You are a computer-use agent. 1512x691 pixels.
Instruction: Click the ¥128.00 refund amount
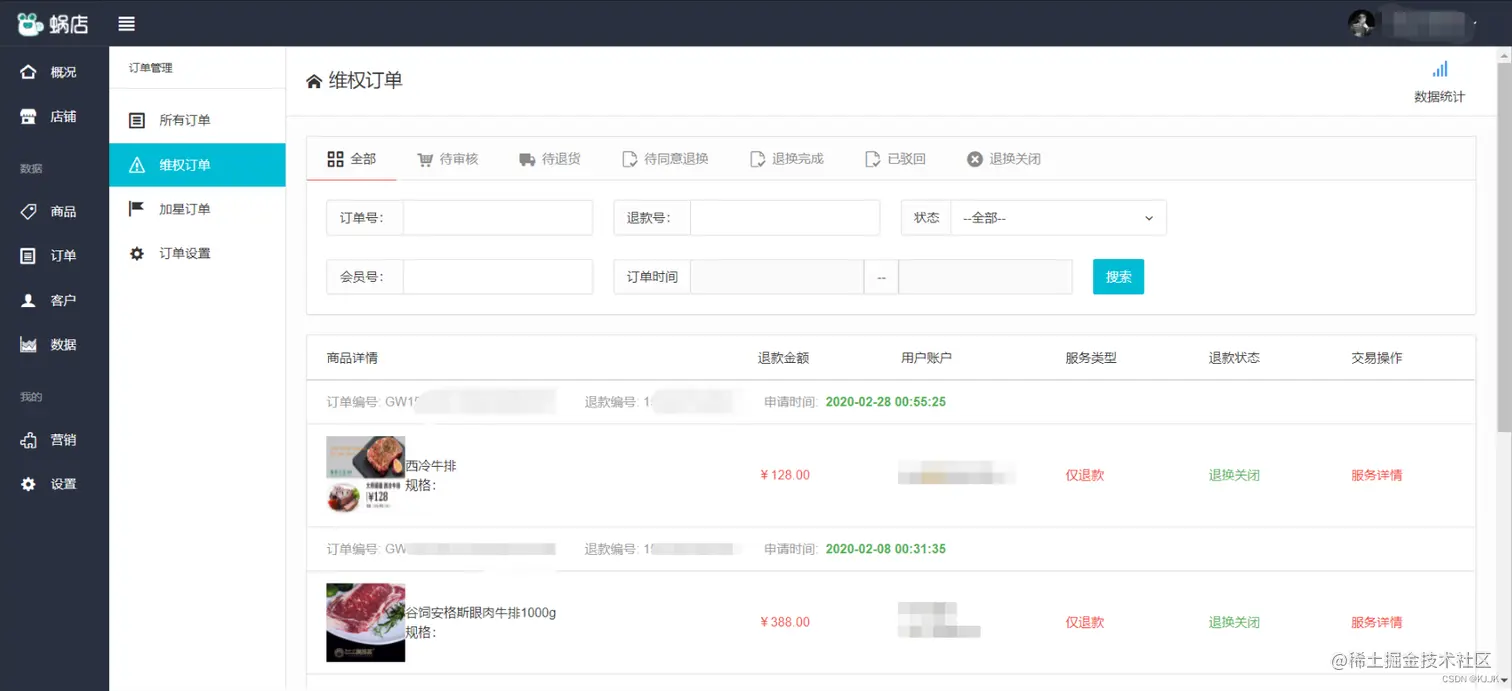click(785, 475)
